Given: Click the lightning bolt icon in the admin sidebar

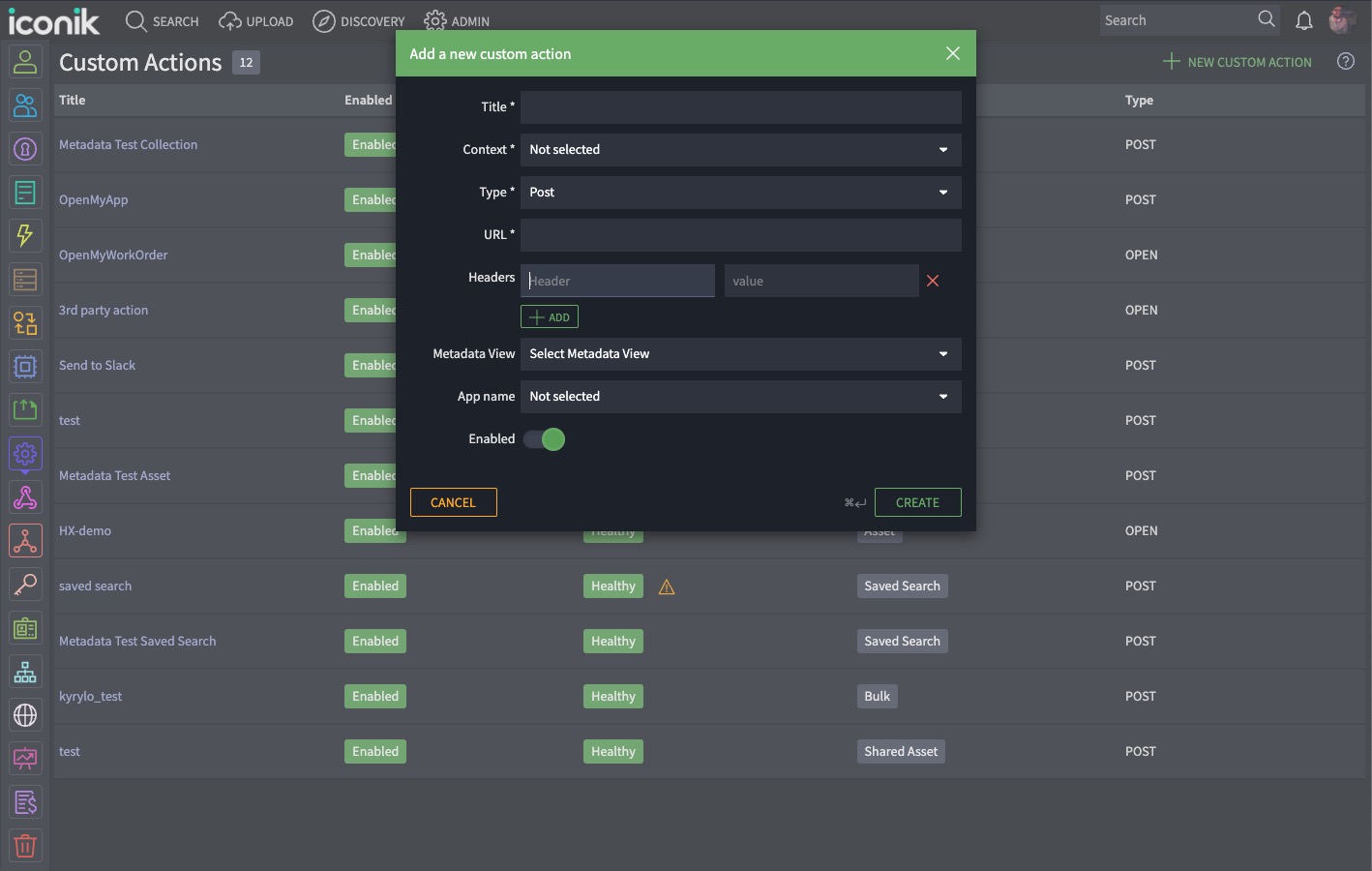Looking at the screenshot, I should (x=25, y=235).
